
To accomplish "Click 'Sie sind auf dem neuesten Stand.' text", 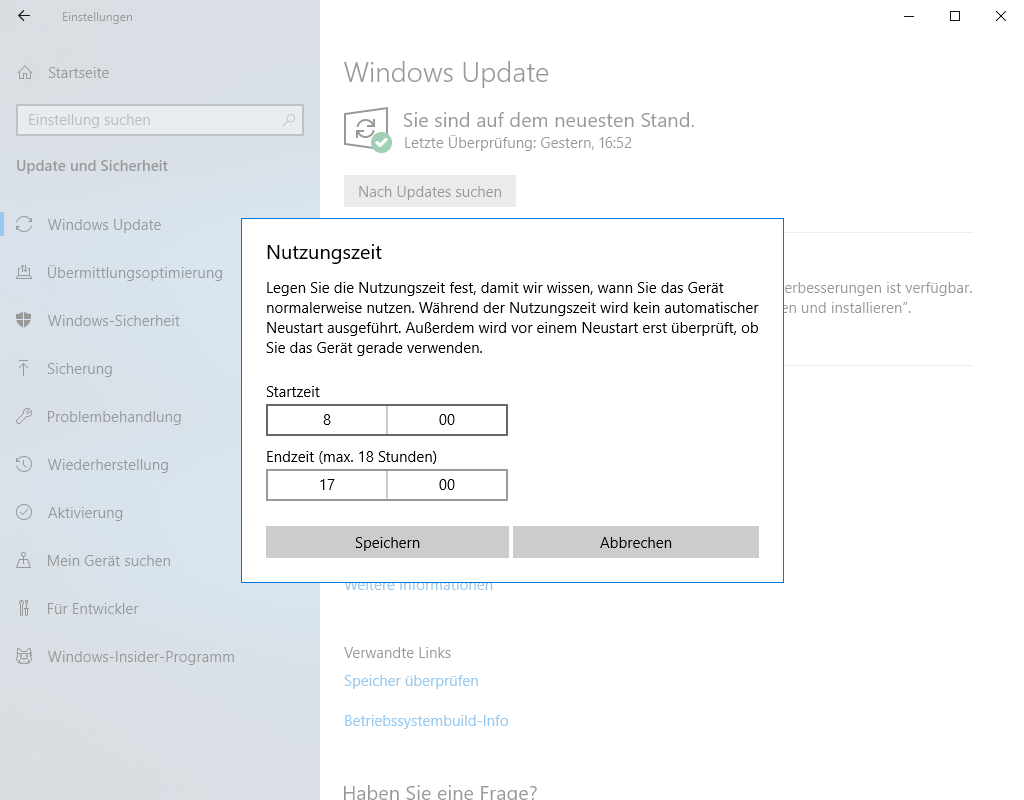I will [549, 120].
